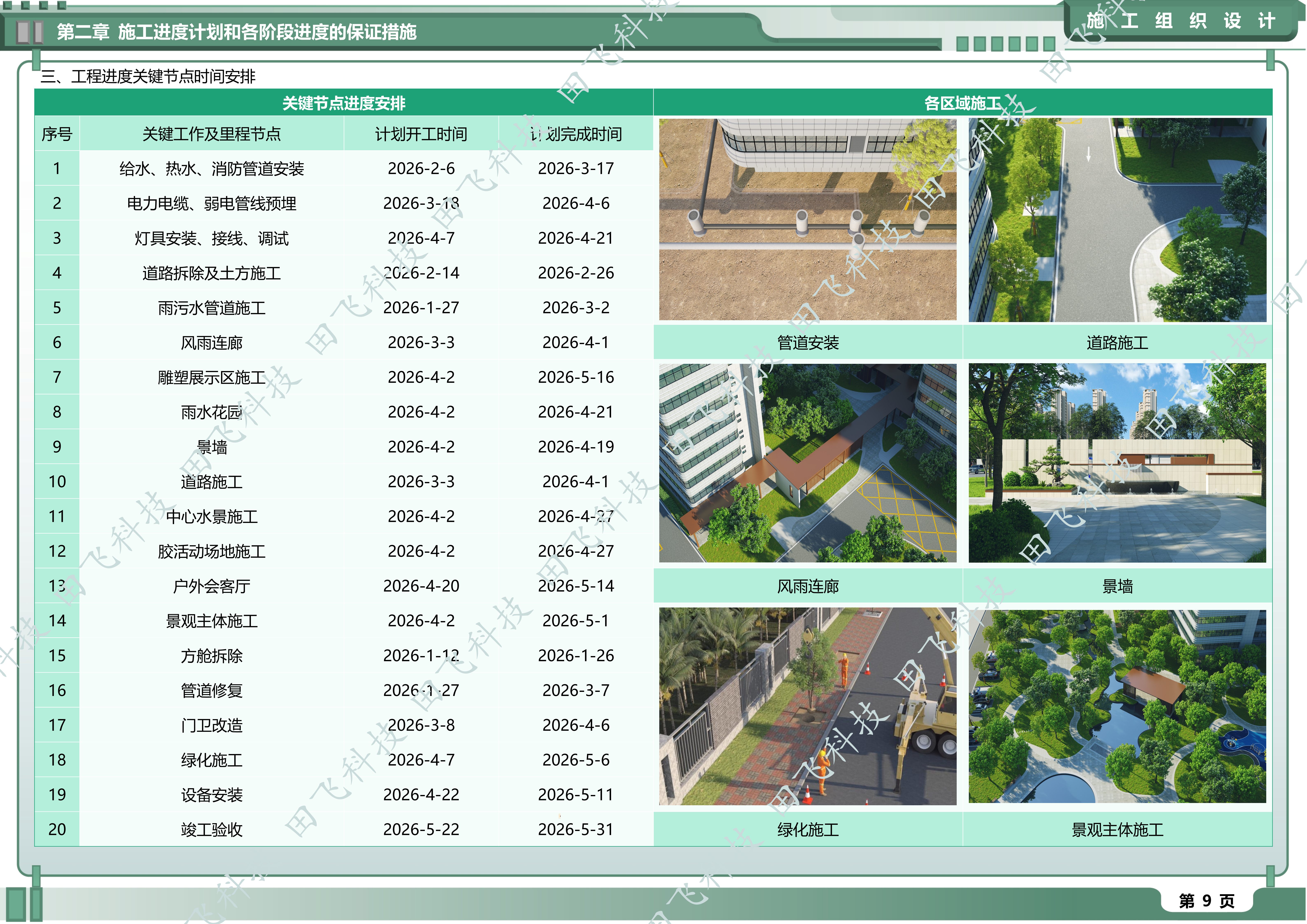Click the 风雨连廊 cell in row 6
Screen dimensions: 1307x924
(212, 343)
